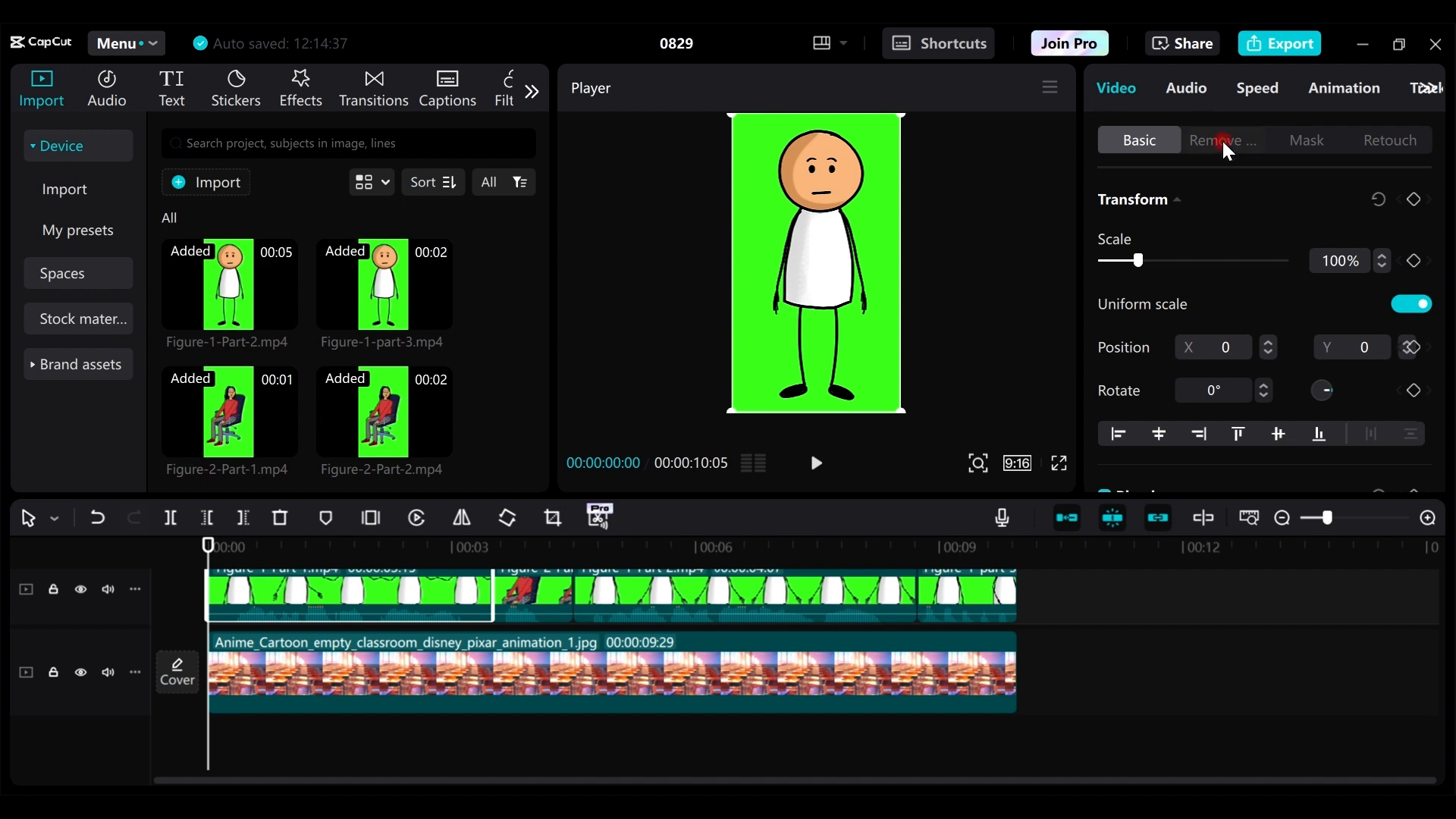The image size is (1456, 819).
Task: Open the Audio media panel
Action: tap(106, 89)
